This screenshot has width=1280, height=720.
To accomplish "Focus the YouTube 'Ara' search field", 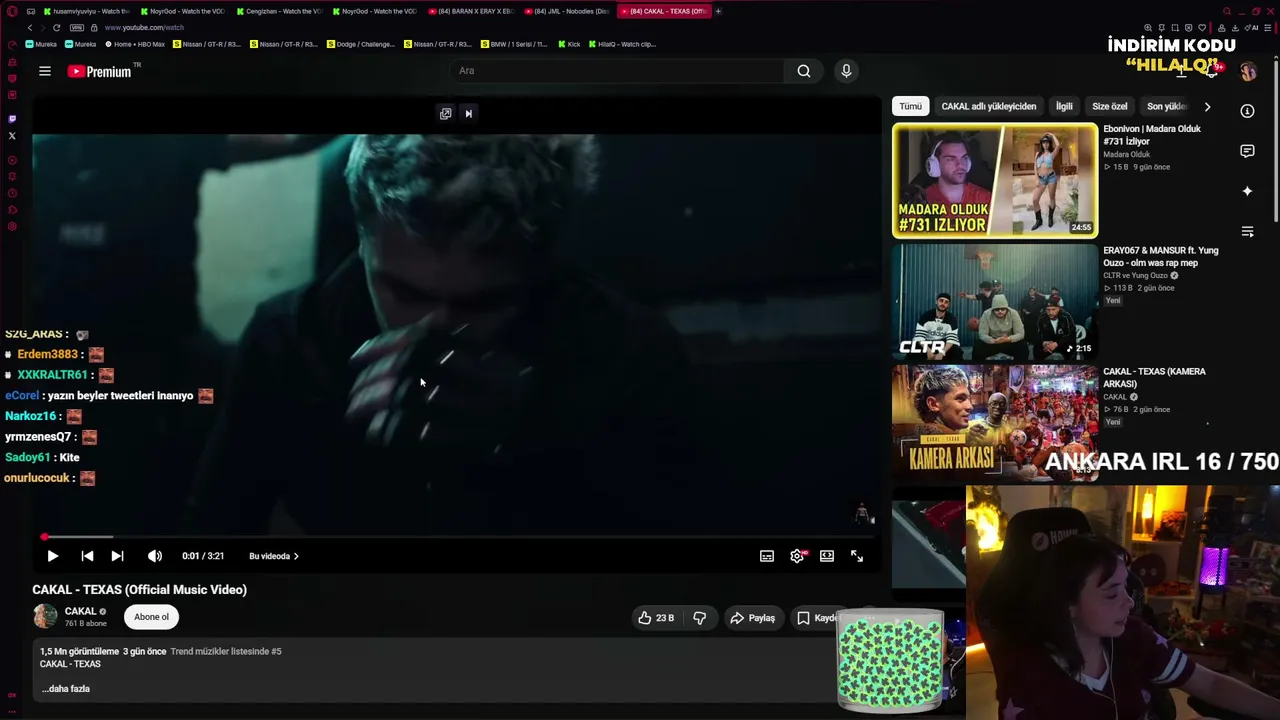I will point(618,71).
